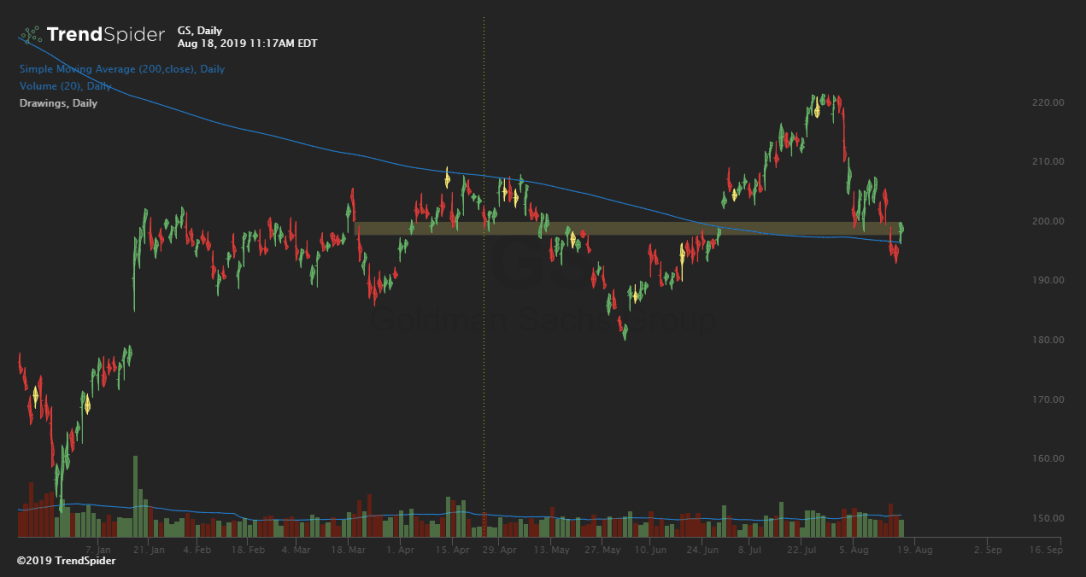This screenshot has height=577, width=1086.
Task: Click the TrendSpider spider logo icon
Action: tap(31, 34)
